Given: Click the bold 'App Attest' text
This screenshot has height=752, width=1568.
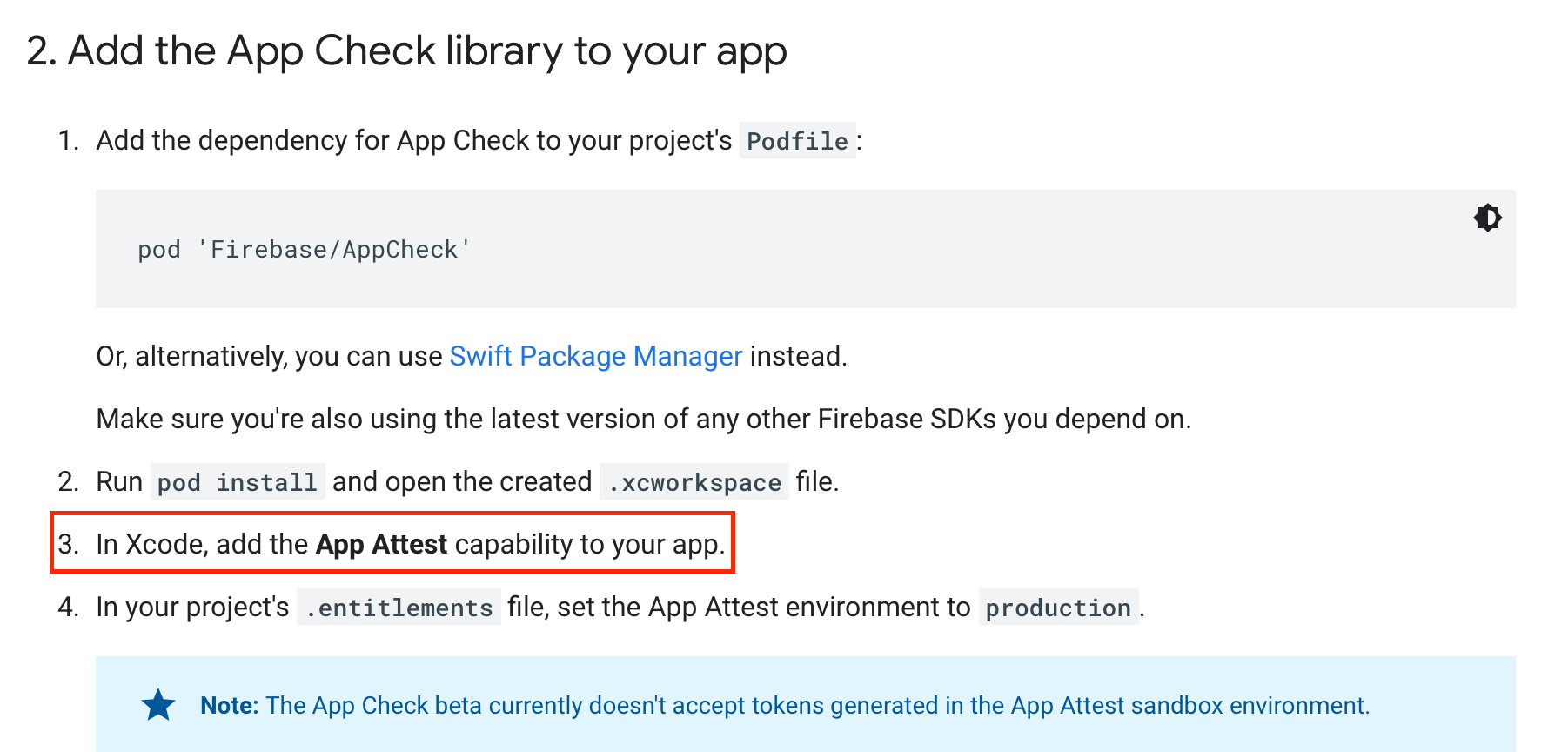Looking at the screenshot, I should 381,545.
